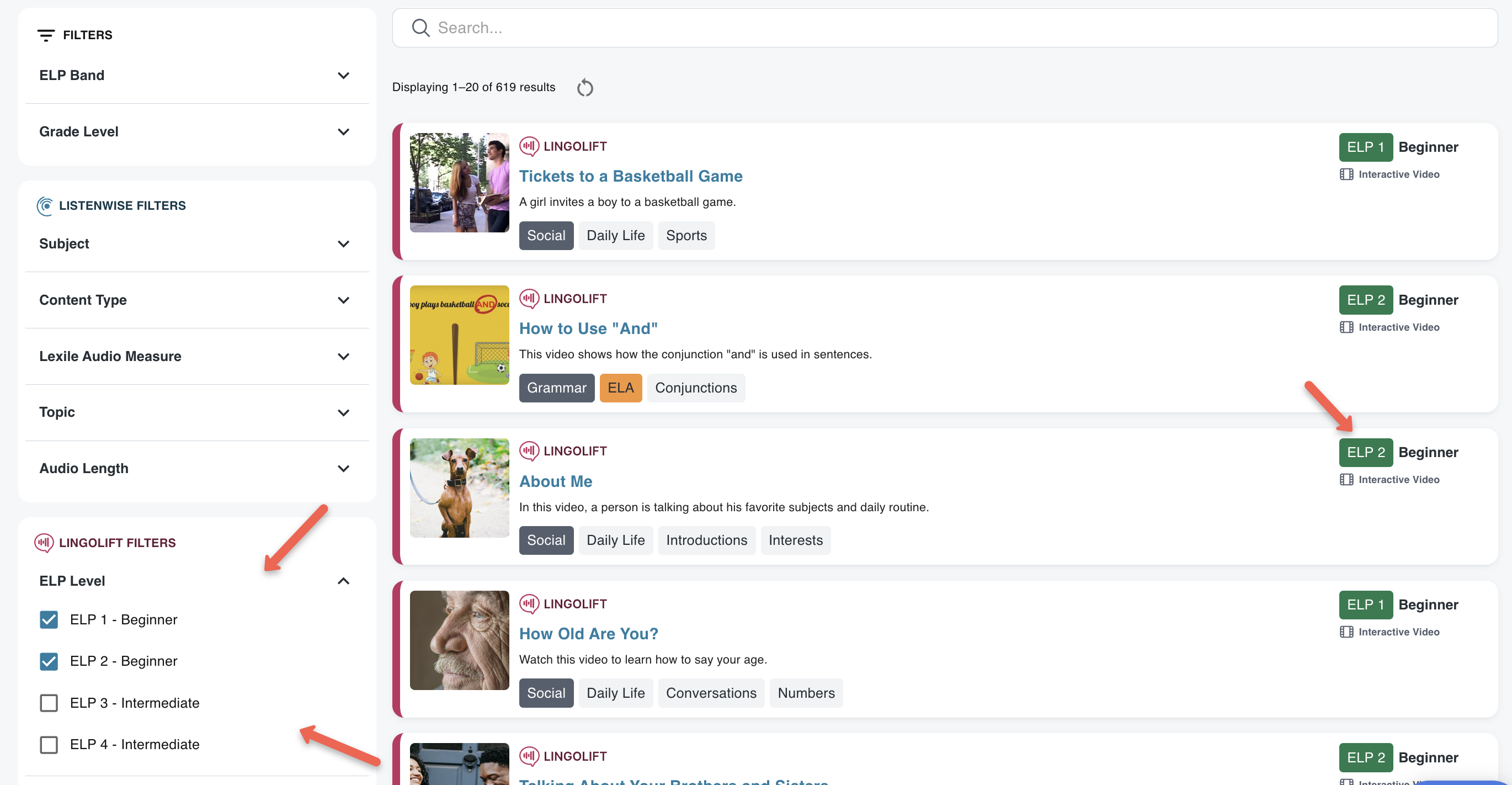Image resolution: width=1512 pixels, height=785 pixels.
Task: Check ELP 3 - Intermediate checkbox
Action: click(x=49, y=703)
